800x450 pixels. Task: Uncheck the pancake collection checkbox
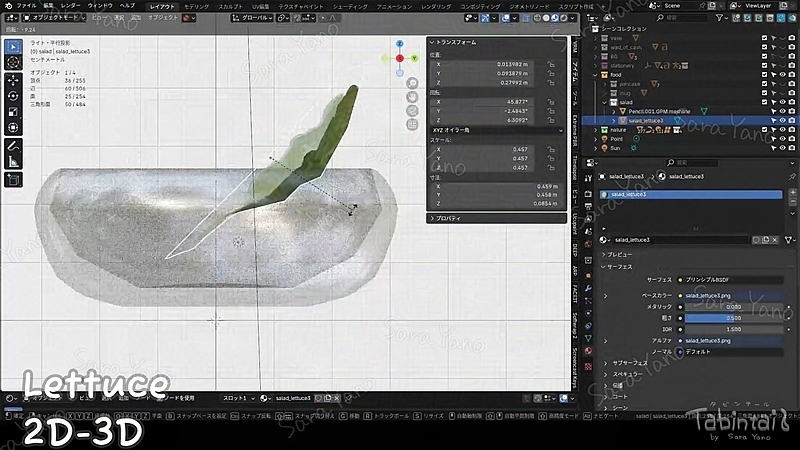(x=764, y=84)
